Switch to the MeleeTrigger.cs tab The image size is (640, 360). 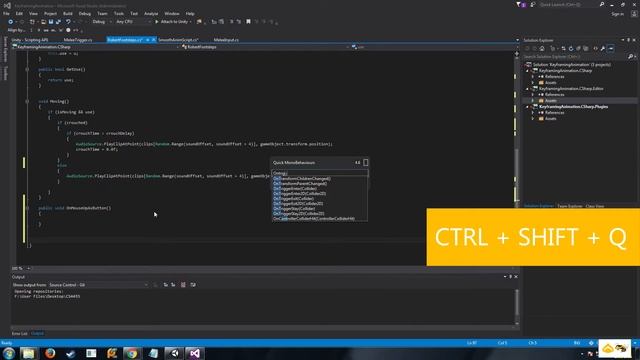point(78,40)
